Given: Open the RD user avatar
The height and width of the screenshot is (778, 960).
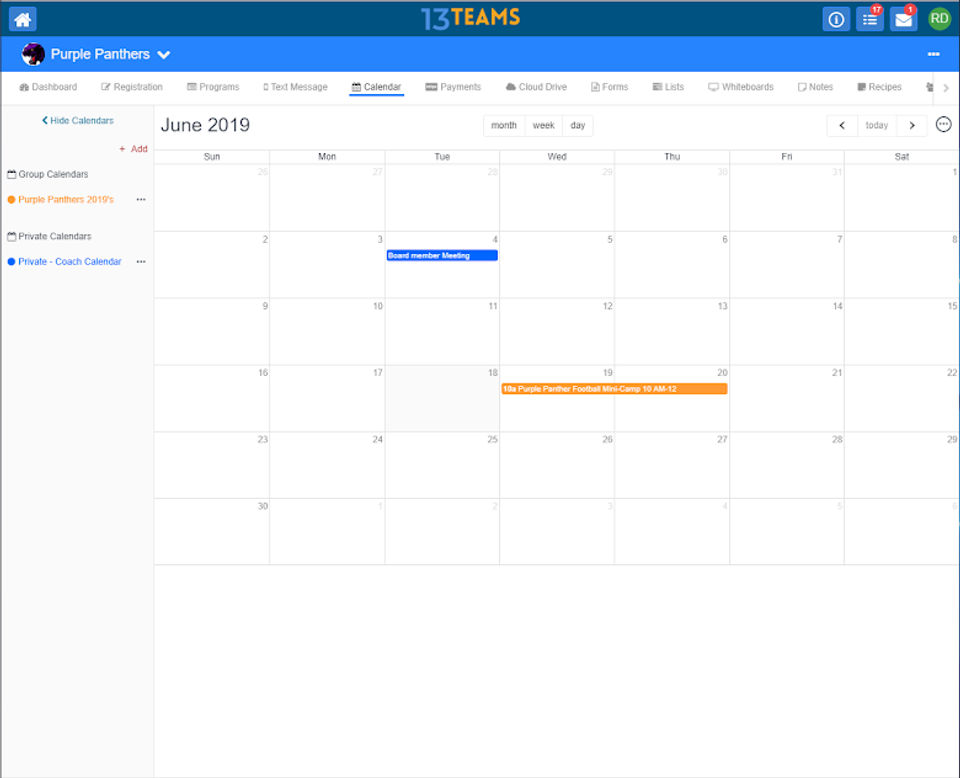Looking at the screenshot, I should click(939, 19).
